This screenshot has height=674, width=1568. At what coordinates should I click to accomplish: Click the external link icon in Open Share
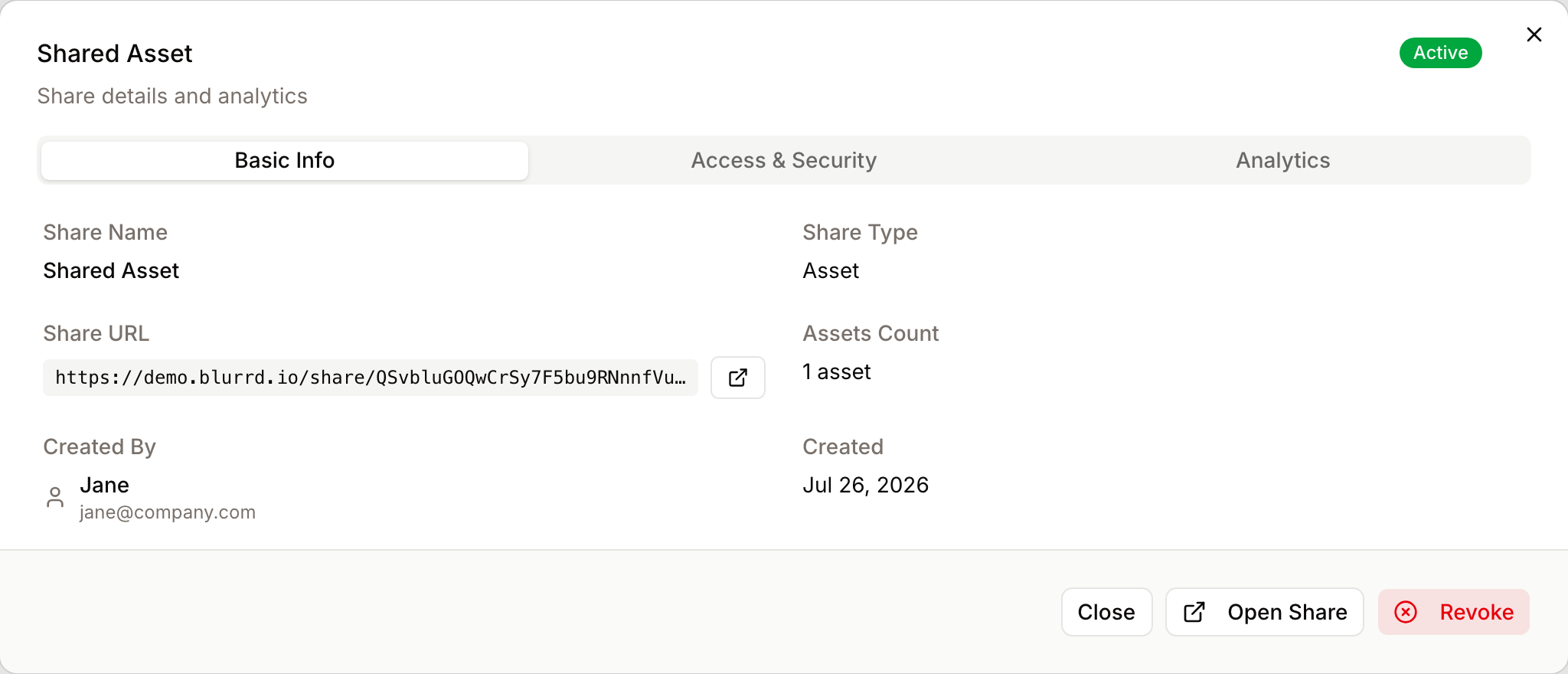(1194, 612)
